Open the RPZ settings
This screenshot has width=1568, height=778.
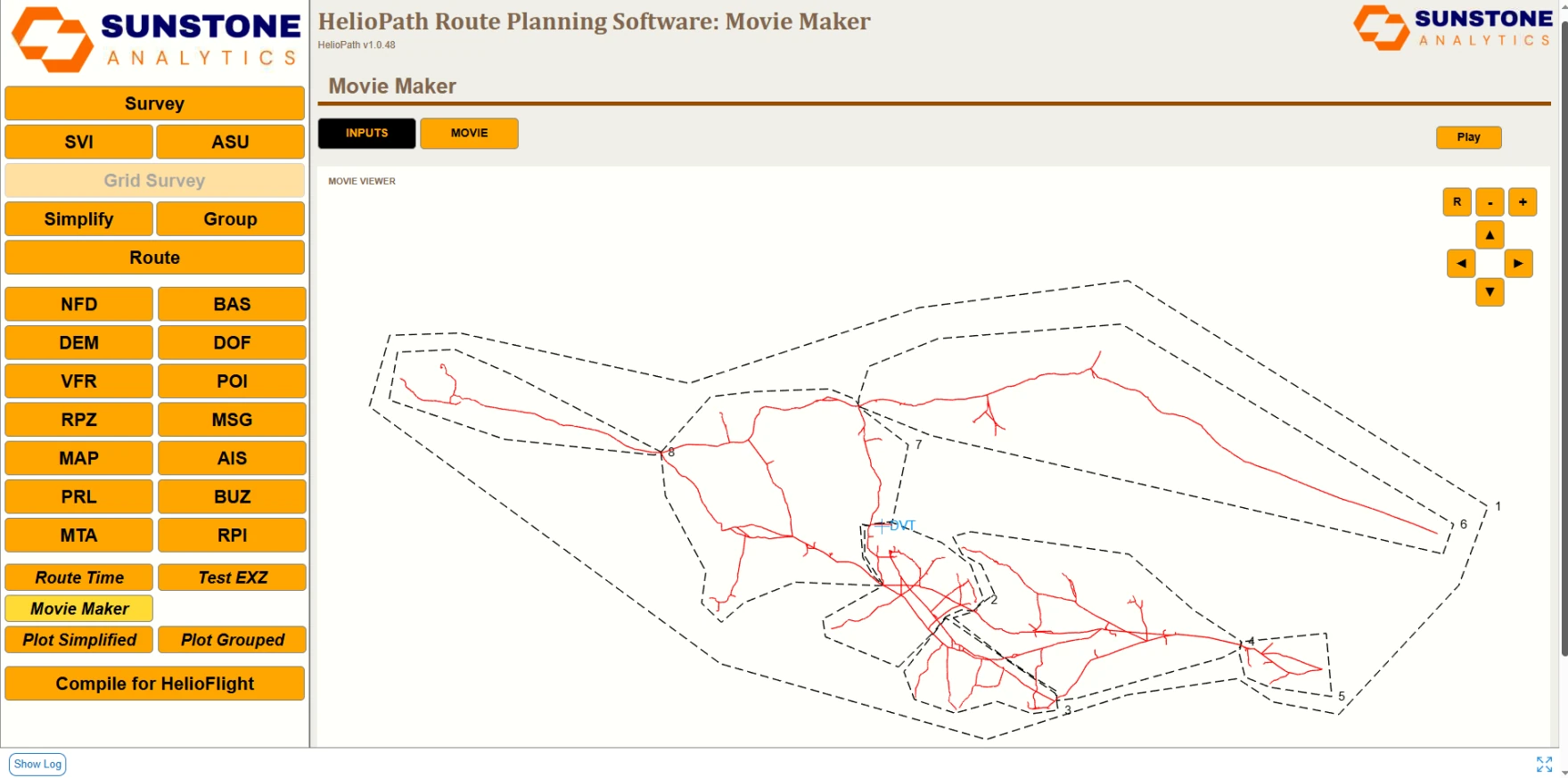[x=78, y=420]
